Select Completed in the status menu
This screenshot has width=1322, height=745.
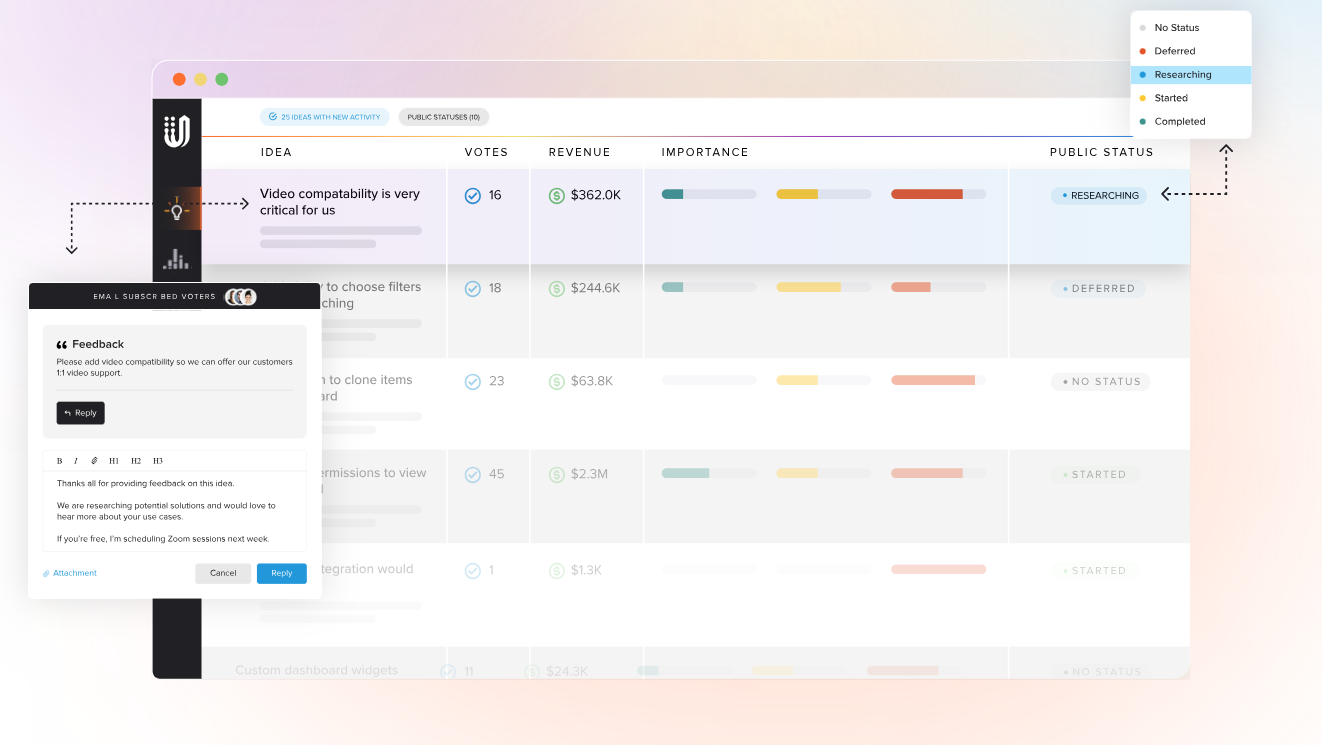1180,121
